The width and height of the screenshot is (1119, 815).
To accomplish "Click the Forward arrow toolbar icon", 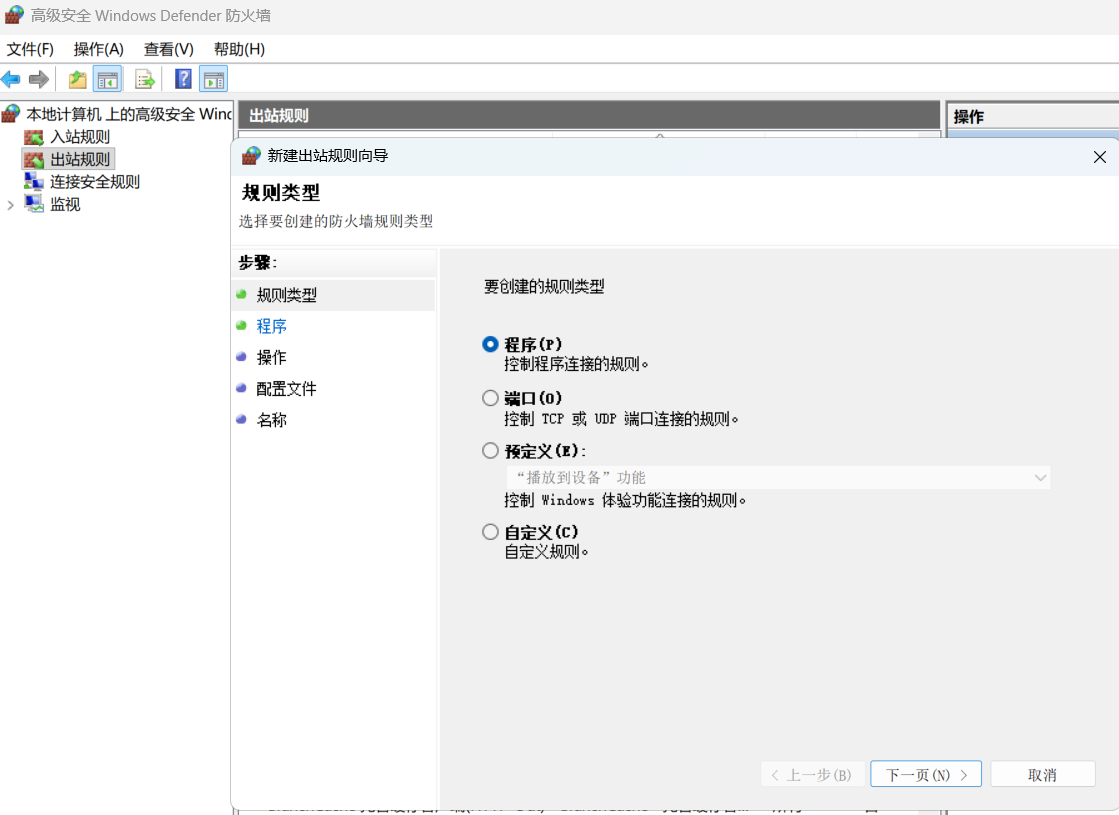I will pos(39,79).
